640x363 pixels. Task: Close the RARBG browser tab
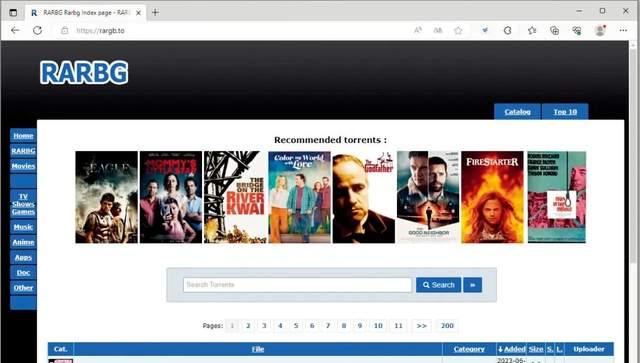[x=138, y=13]
